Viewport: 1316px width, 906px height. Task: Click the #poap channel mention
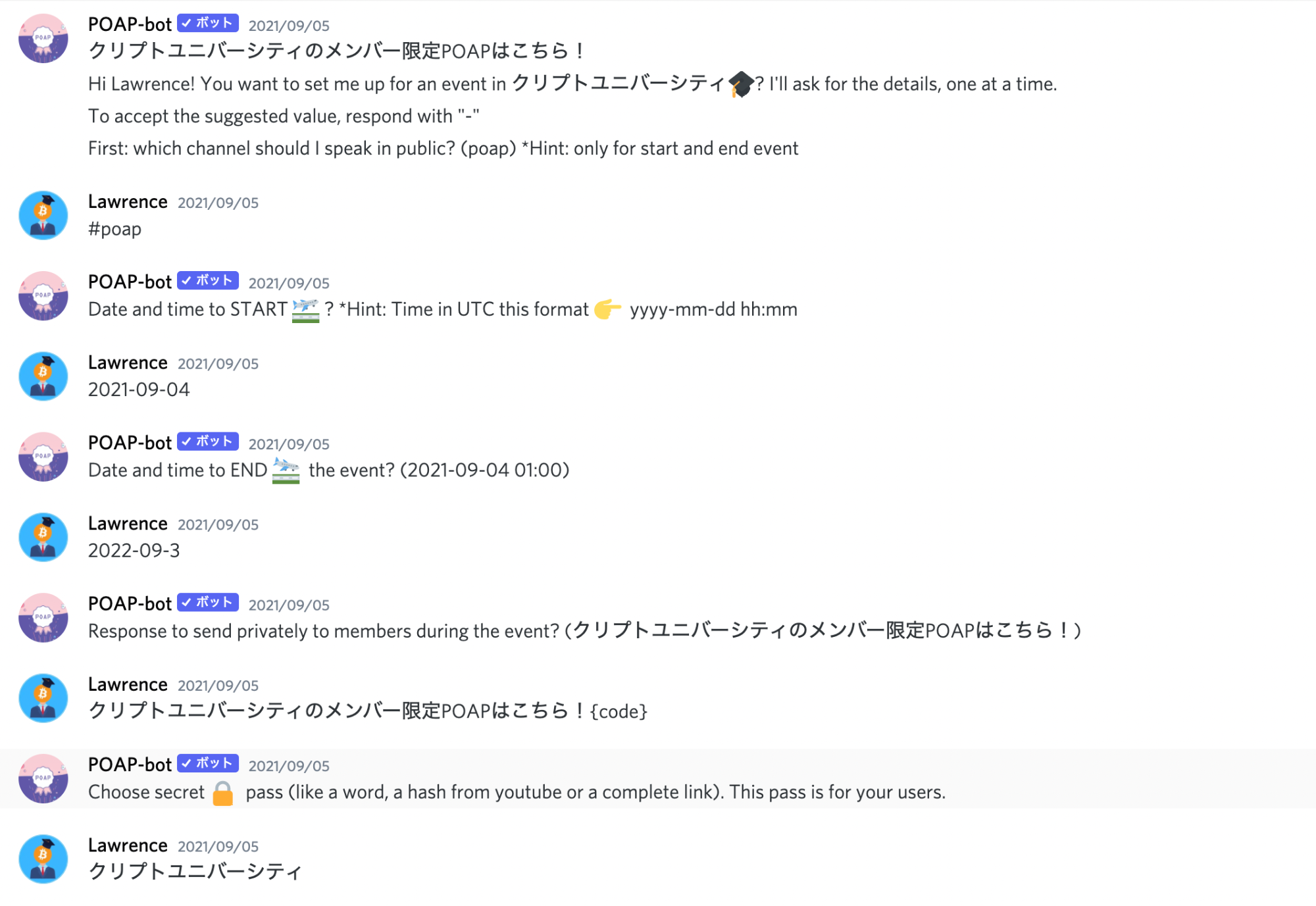114,229
